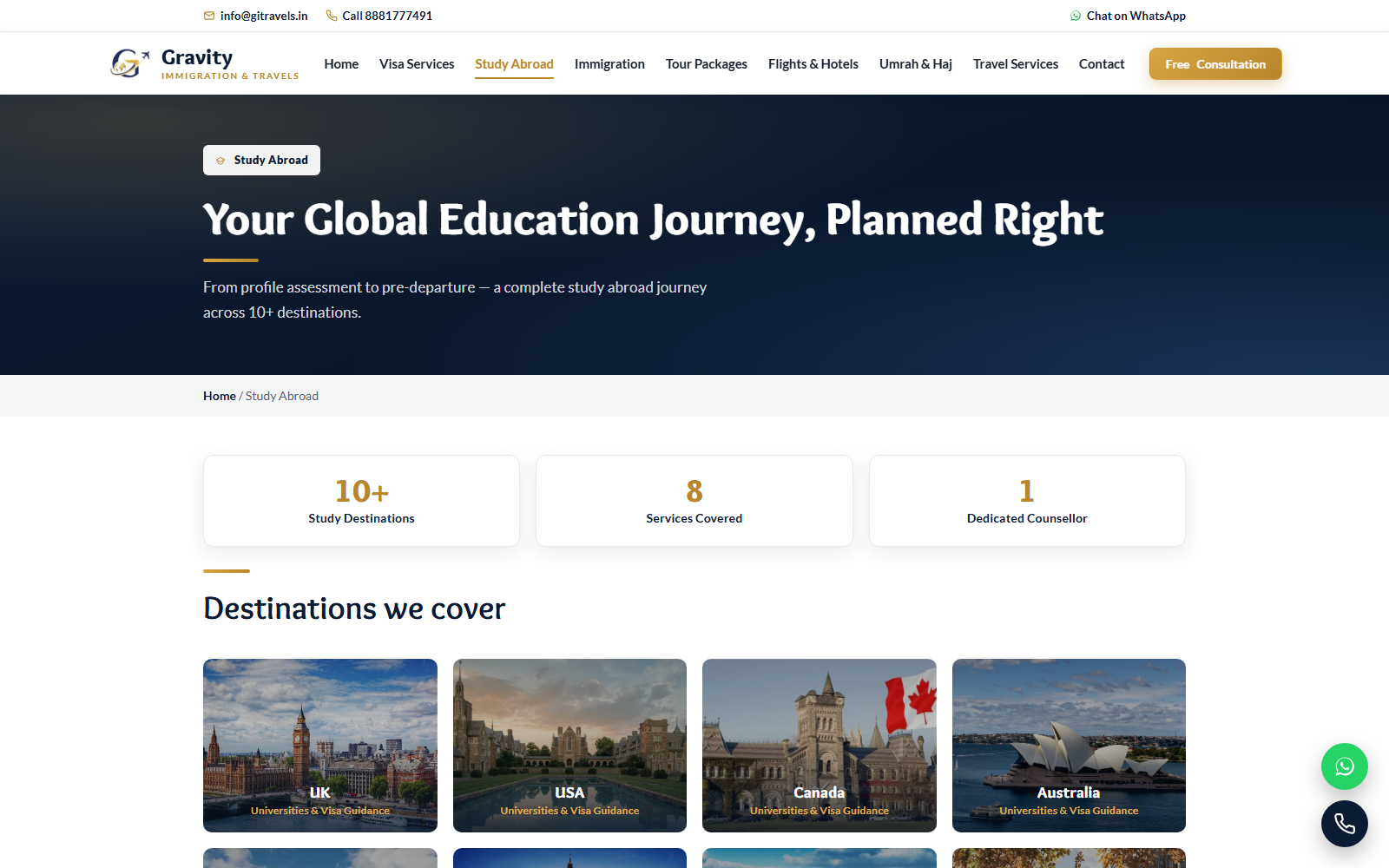Click the WhatsApp icon in top bar
This screenshot has width=1389, height=868.
point(1076,16)
